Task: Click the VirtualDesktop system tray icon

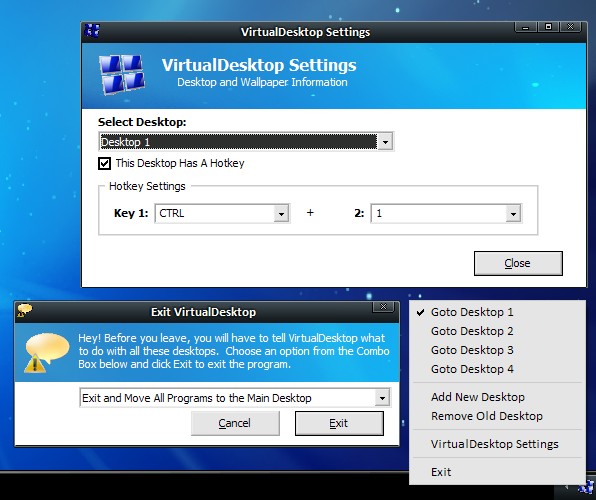Action: pos(587,488)
